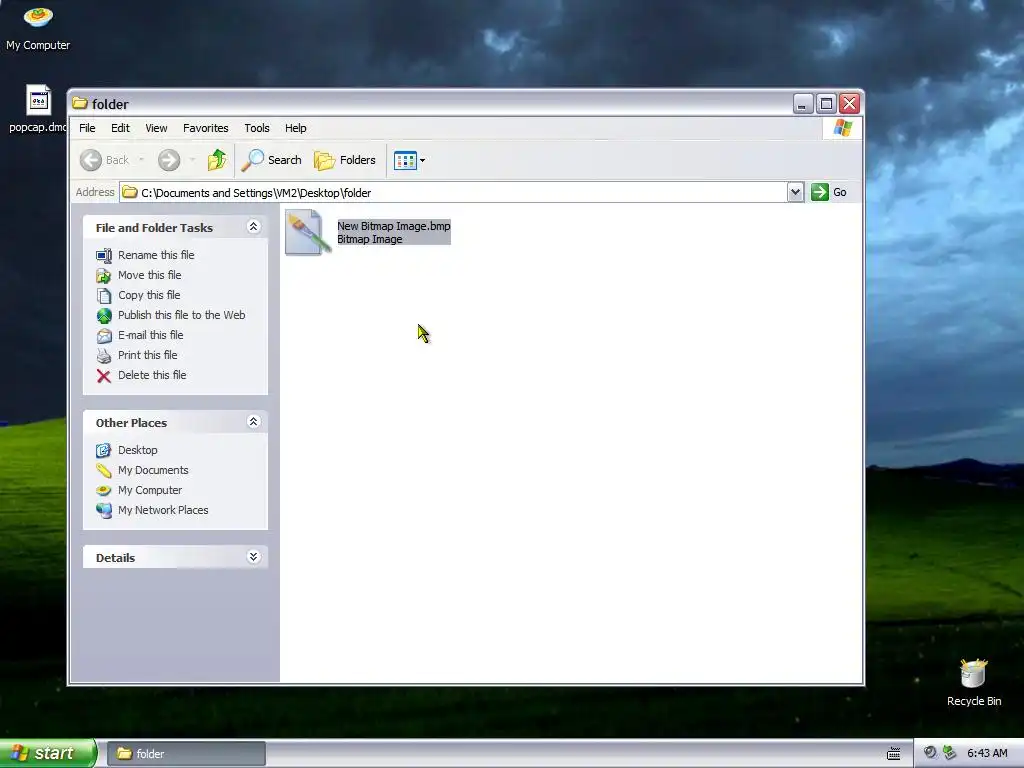Click the Go button
The width and height of the screenshot is (1024, 768).
(x=829, y=192)
